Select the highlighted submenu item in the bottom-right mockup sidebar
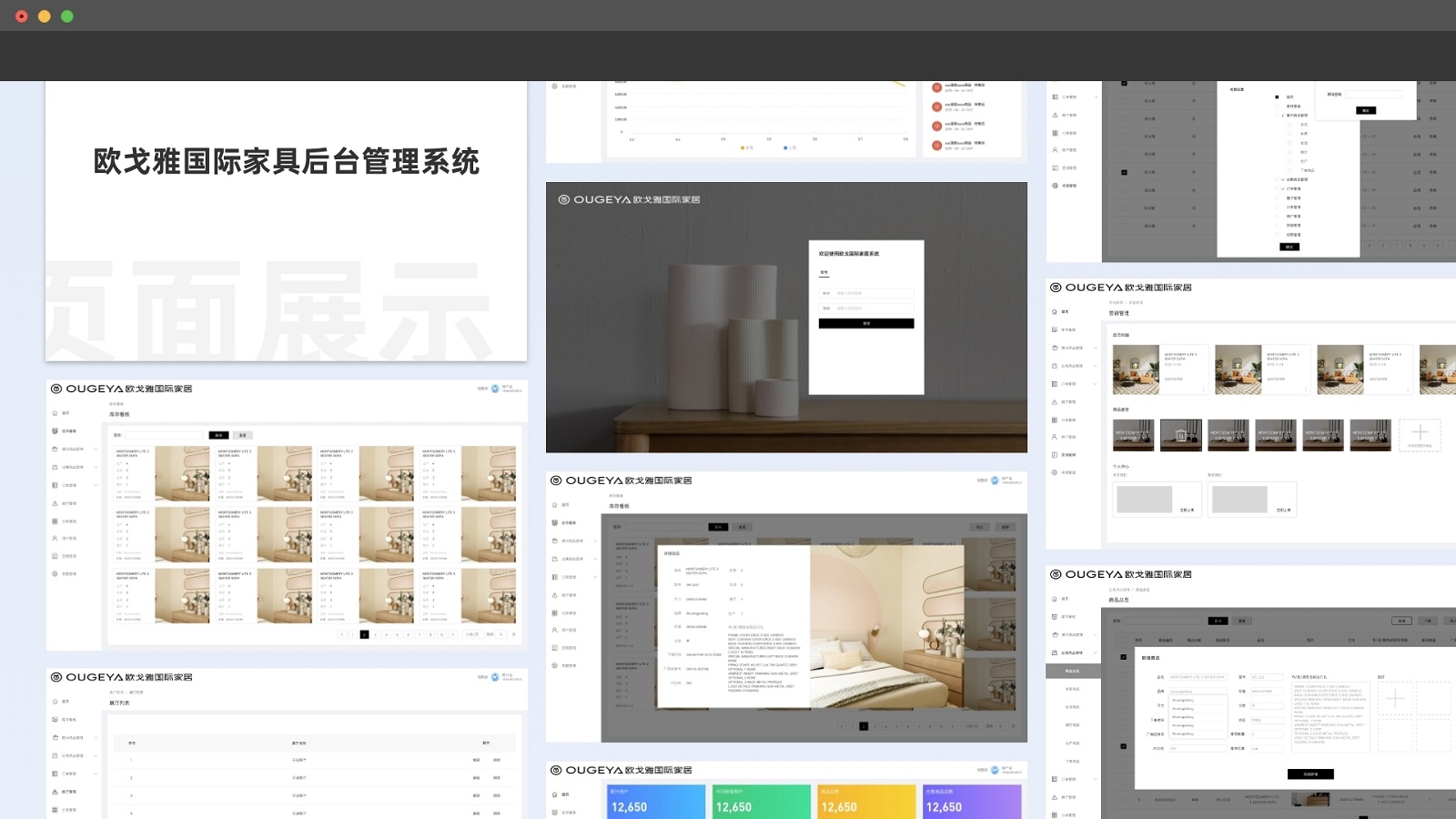 (x=1073, y=672)
